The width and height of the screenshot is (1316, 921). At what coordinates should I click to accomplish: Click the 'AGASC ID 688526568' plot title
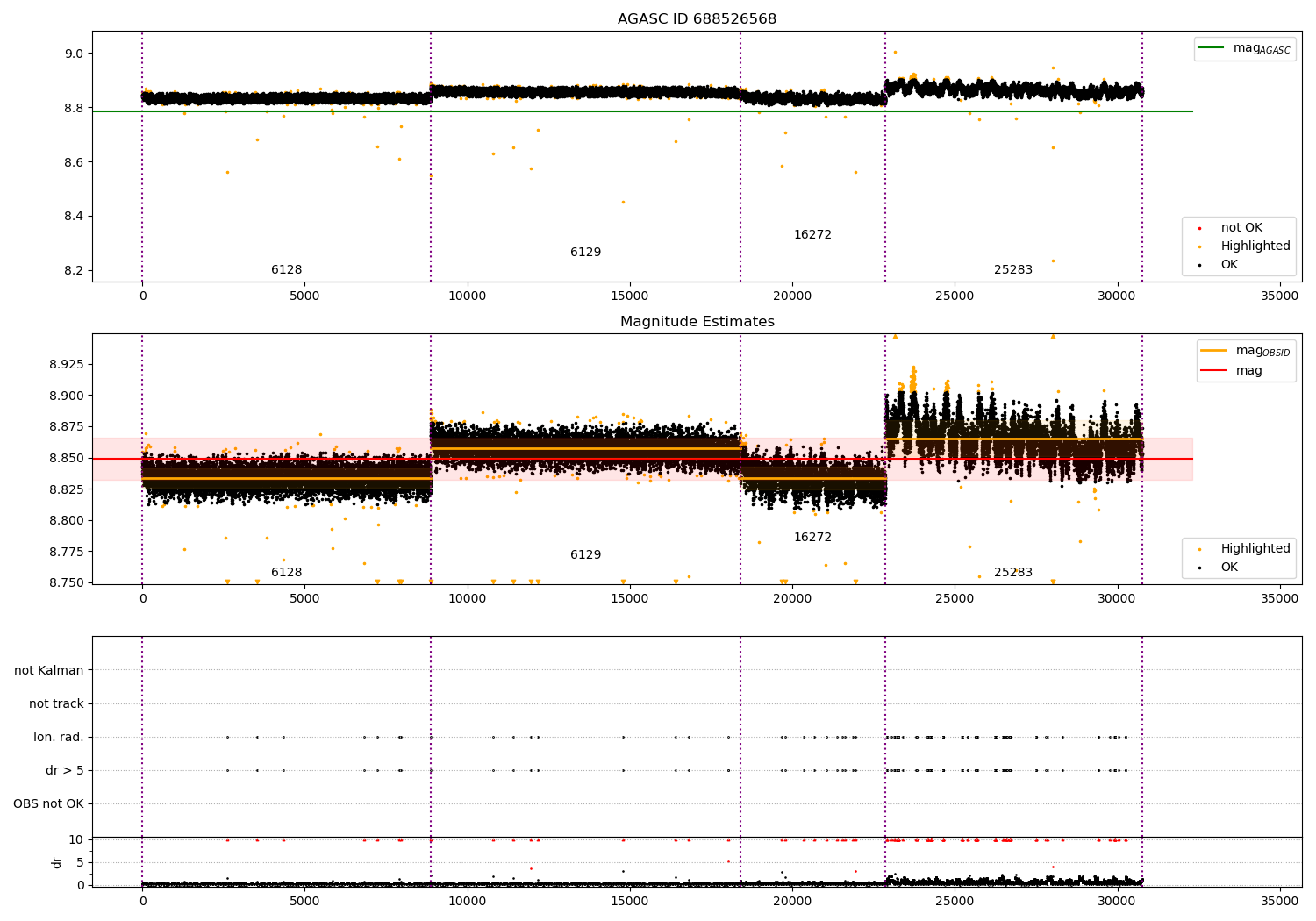point(697,19)
